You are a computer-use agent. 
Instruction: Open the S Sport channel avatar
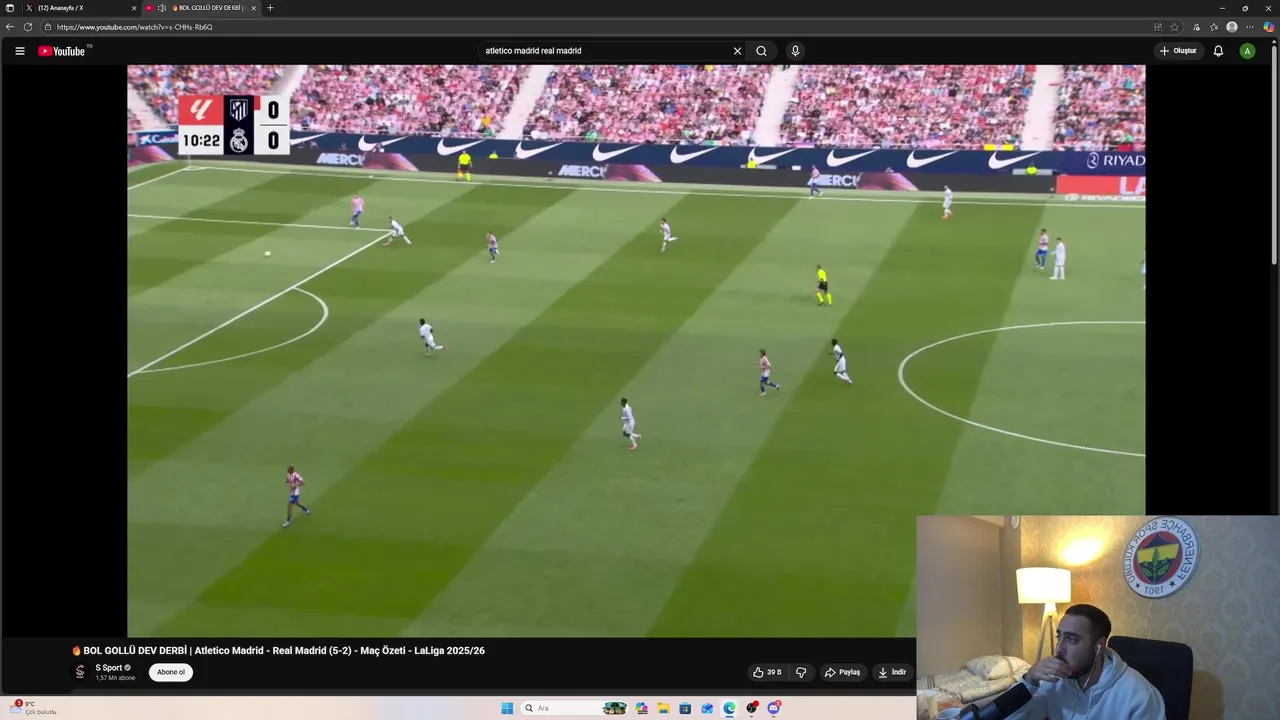pyautogui.click(x=80, y=672)
